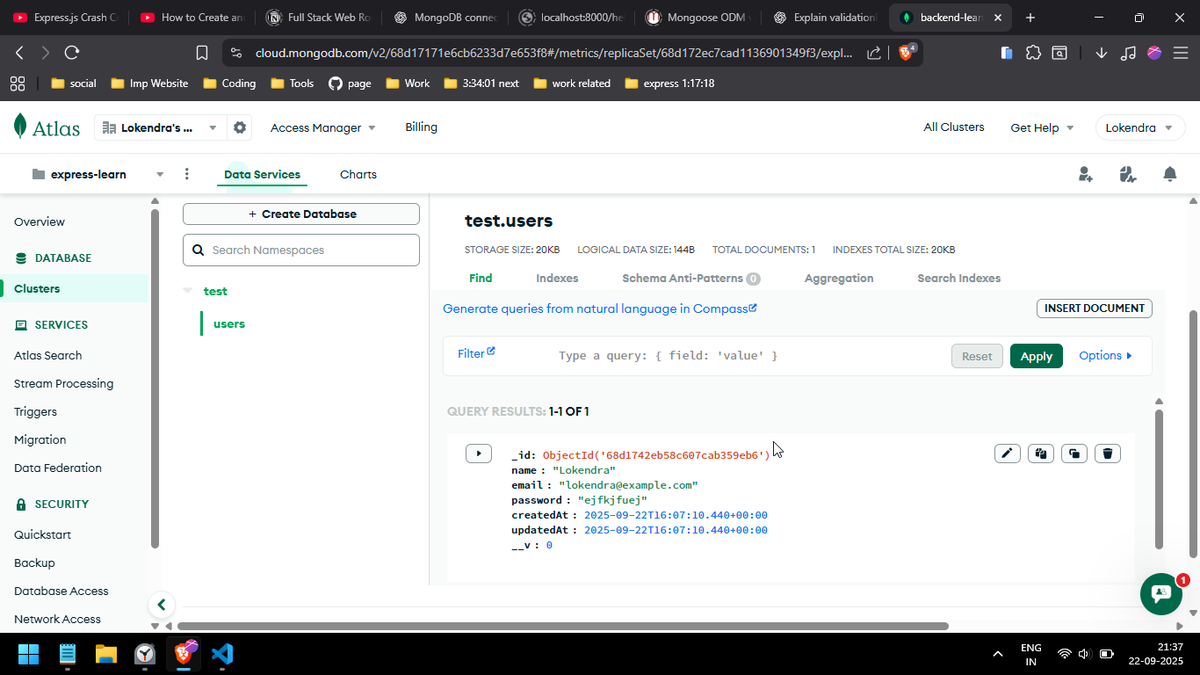Open the support chat bubble
Viewport: 1200px width, 675px height.
[1161, 594]
